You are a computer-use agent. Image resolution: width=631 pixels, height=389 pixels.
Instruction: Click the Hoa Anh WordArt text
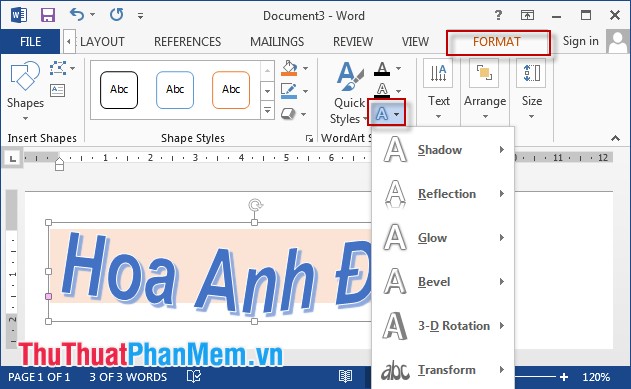tap(217, 274)
